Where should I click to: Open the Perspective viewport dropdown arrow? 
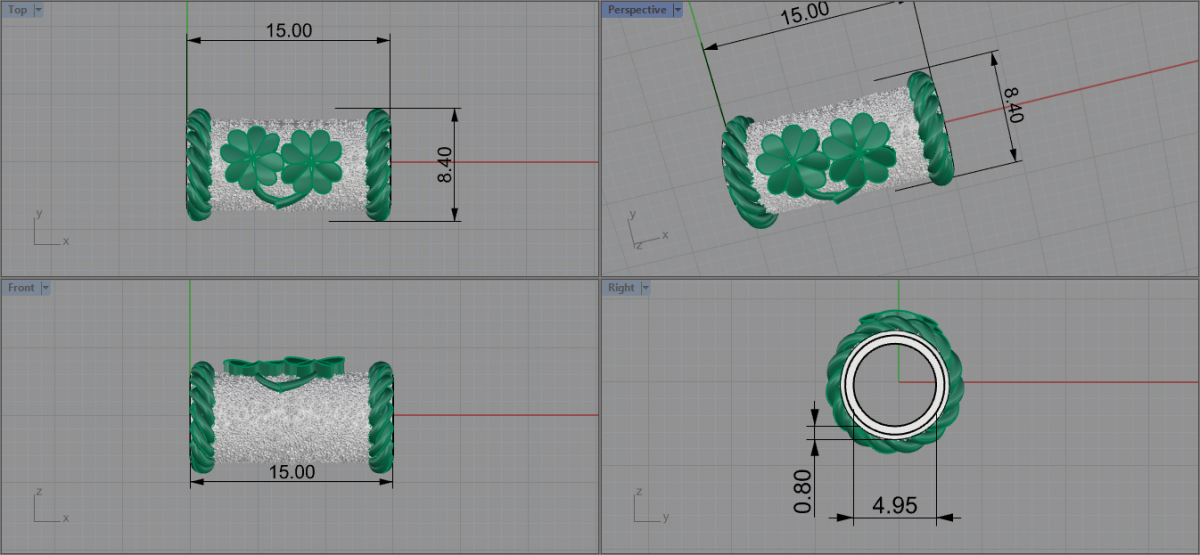[677, 10]
